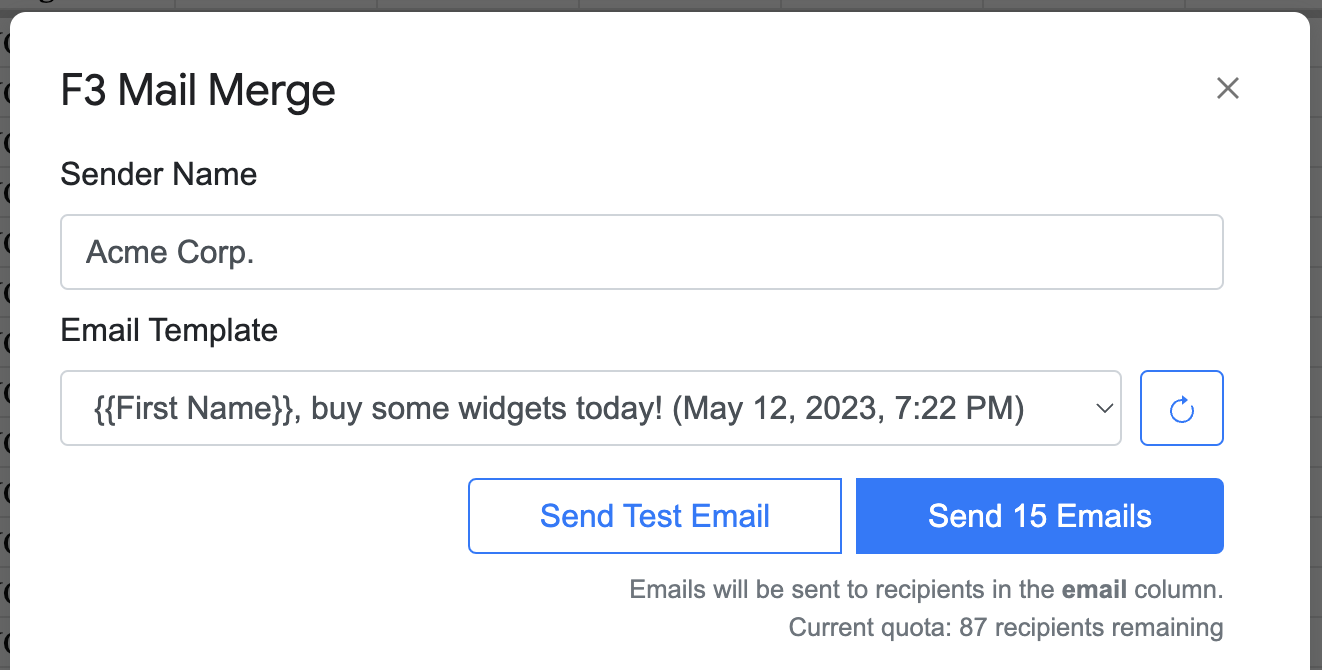
Task: Click the Email Template label
Action: tap(169, 330)
